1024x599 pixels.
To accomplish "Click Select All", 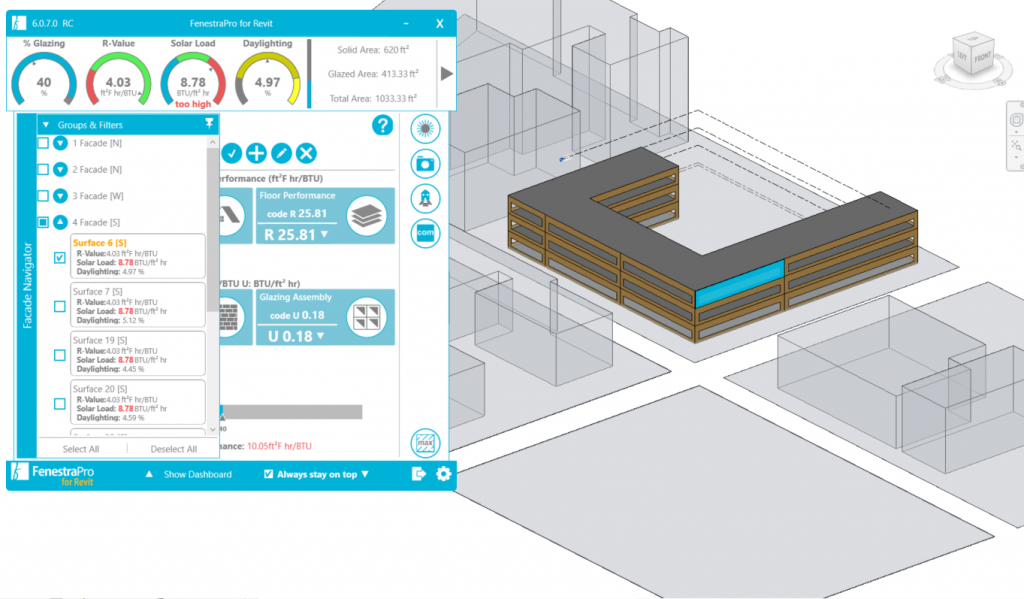I will click(x=81, y=449).
